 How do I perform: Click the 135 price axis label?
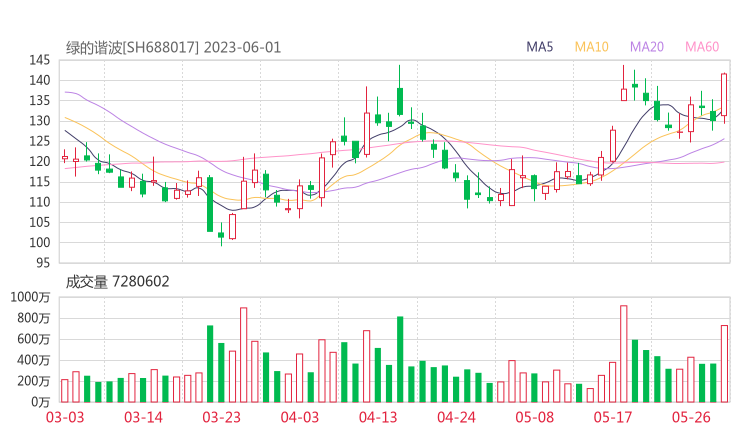pos(39,101)
